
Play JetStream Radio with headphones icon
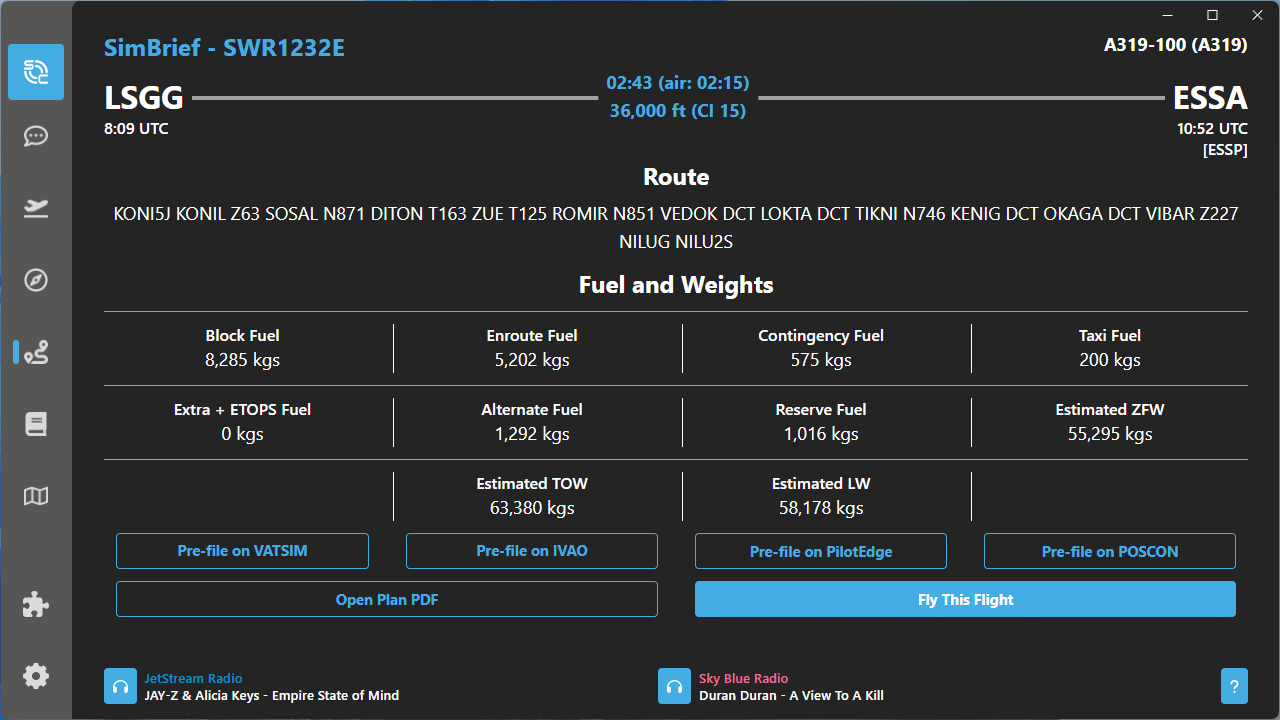120,687
